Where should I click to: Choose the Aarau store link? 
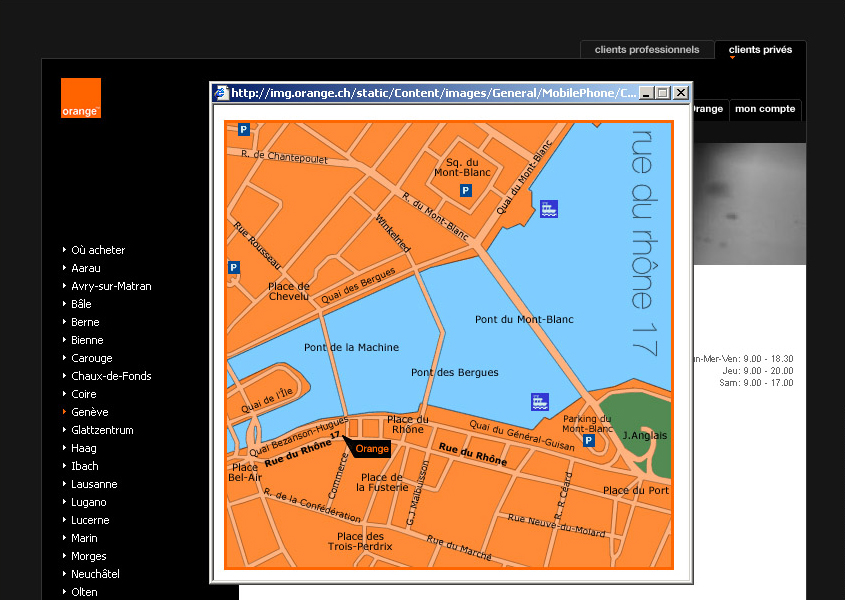tap(86, 268)
